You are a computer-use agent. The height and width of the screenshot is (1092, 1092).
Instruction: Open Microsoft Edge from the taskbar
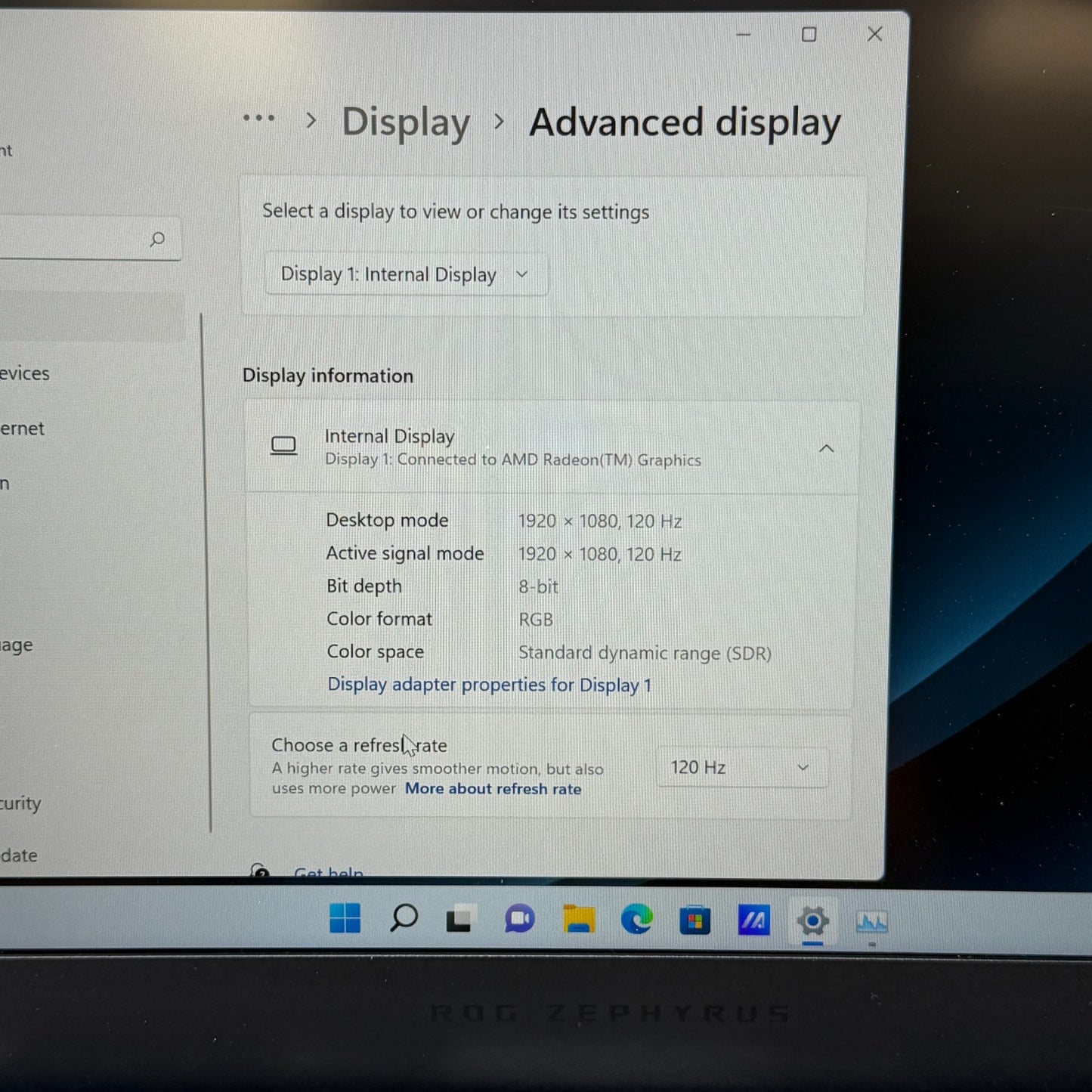[637, 920]
